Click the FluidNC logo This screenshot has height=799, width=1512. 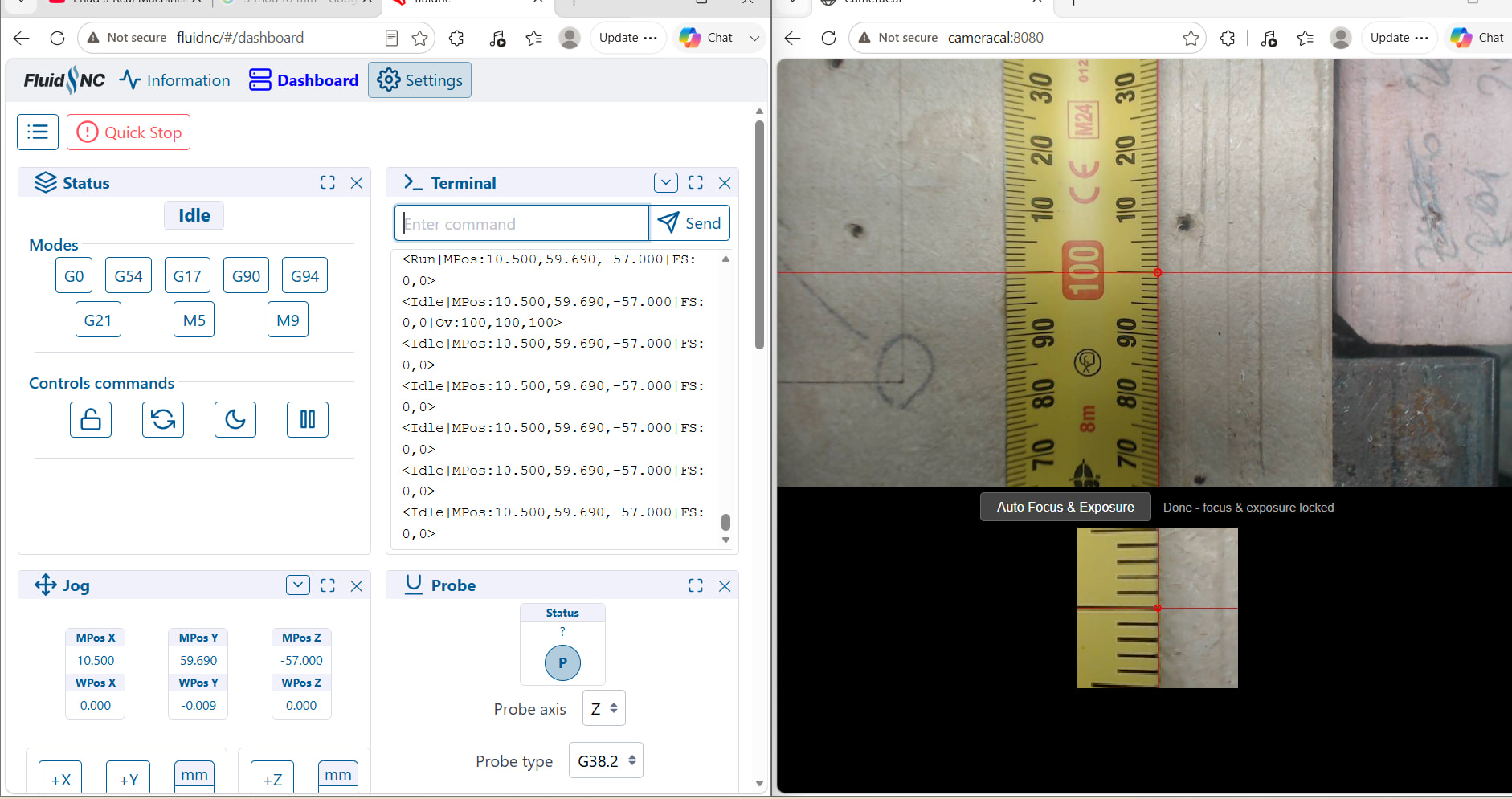tap(64, 80)
